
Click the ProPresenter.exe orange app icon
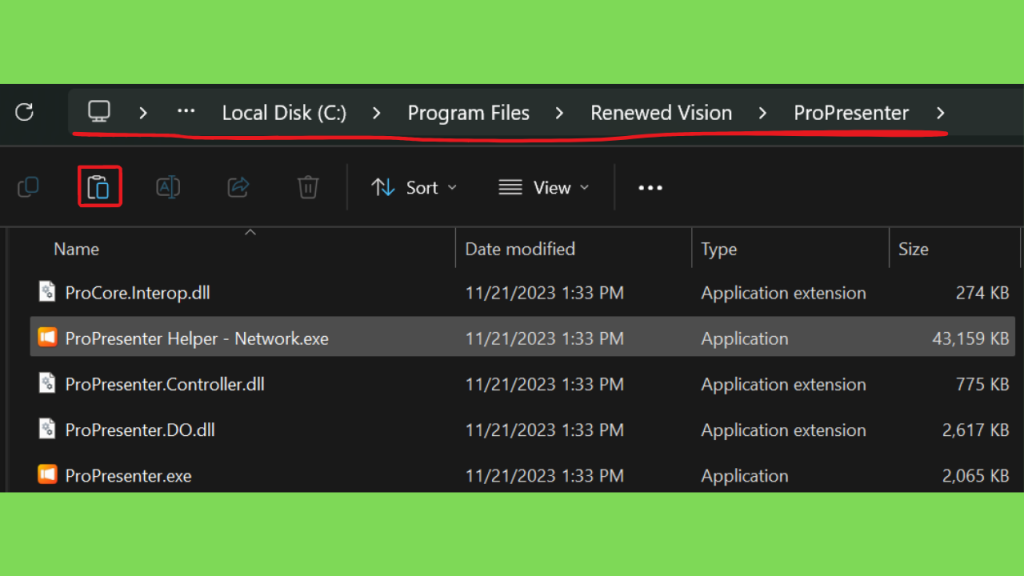(x=47, y=474)
